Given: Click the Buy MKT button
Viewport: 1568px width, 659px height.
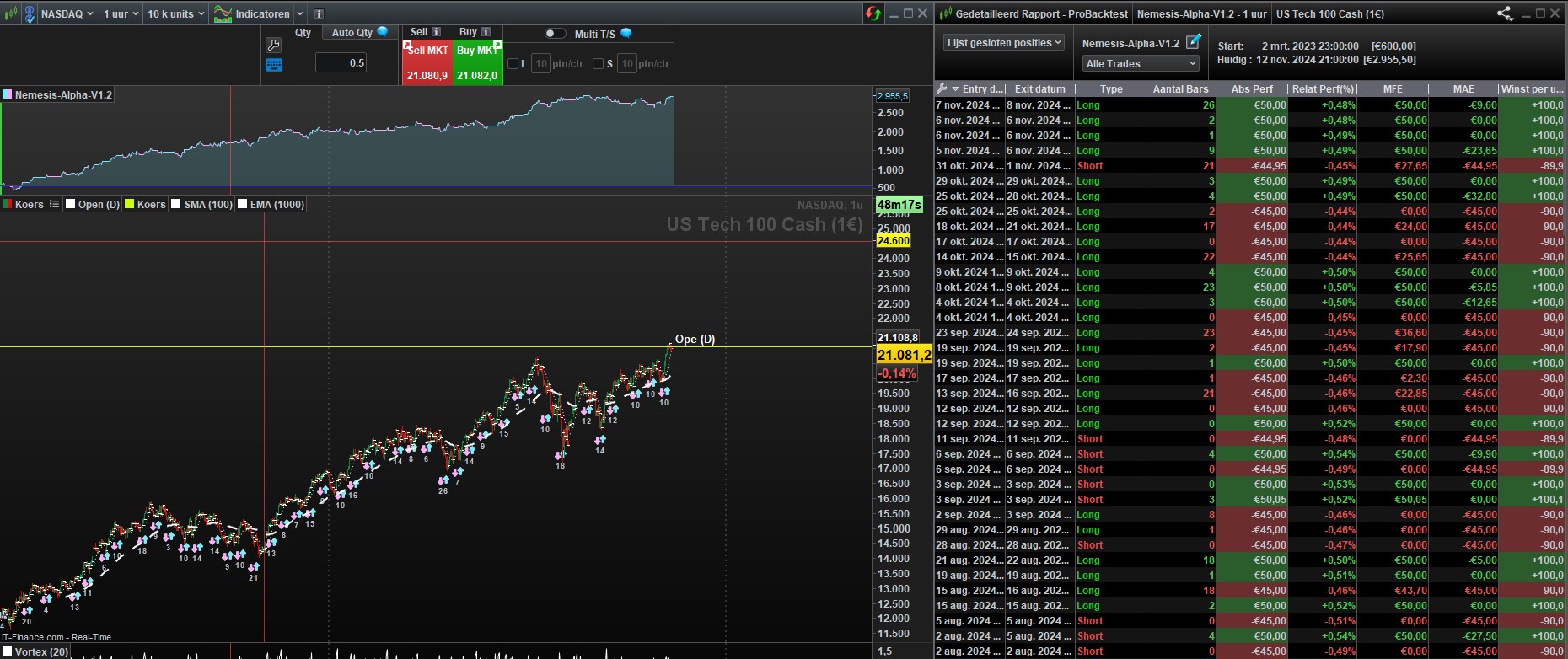Looking at the screenshot, I should click(478, 62).
